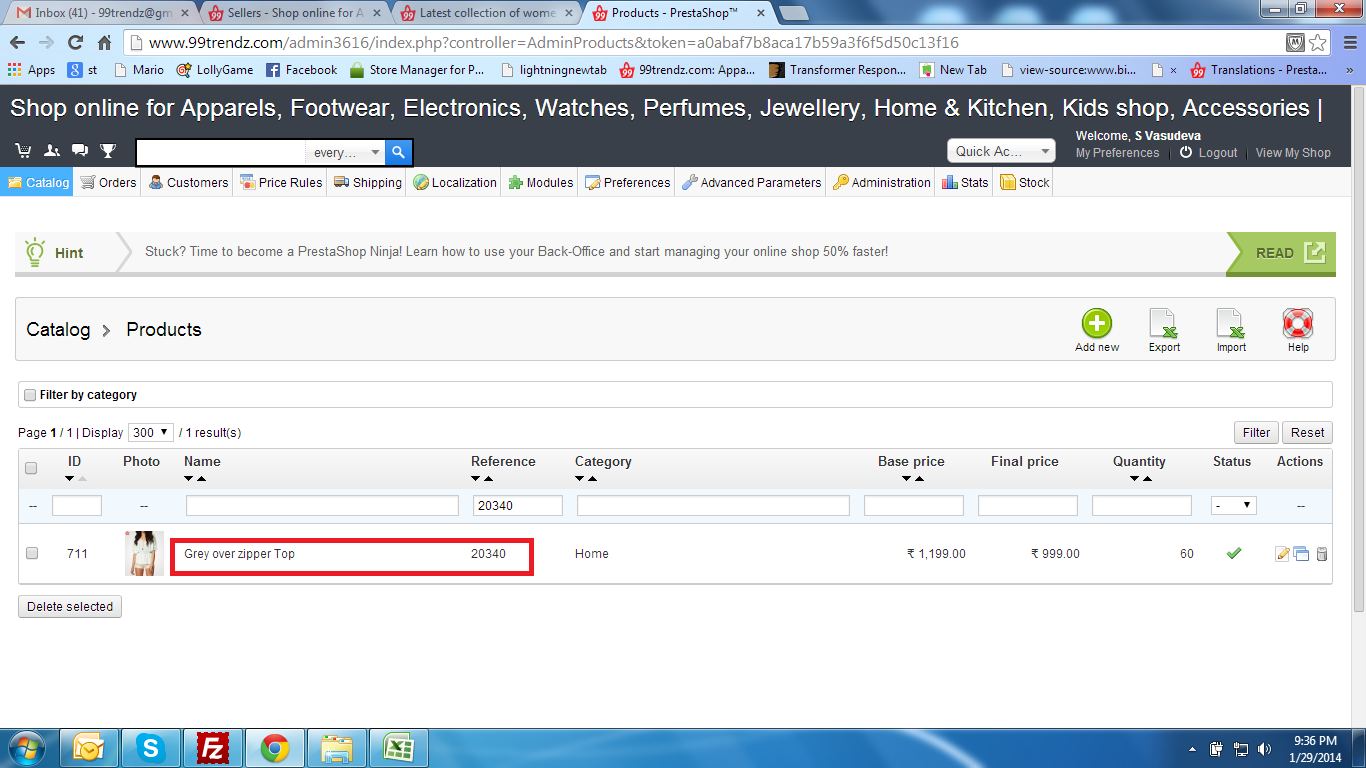The width and height of the screenshot is (1366, 768).
Task: Click the Name filter input field
Action: click(x=322, y=506)
